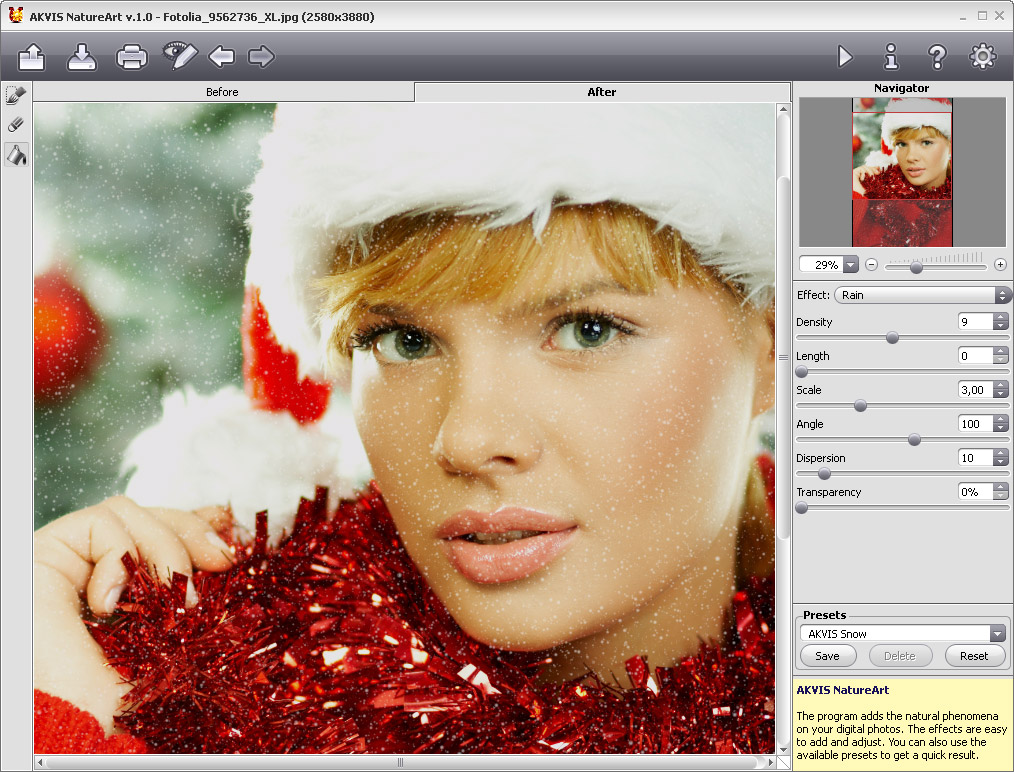The image size is (1014, 772).
Task: Click the panel splitter grip handle
Action: [783, 358]
